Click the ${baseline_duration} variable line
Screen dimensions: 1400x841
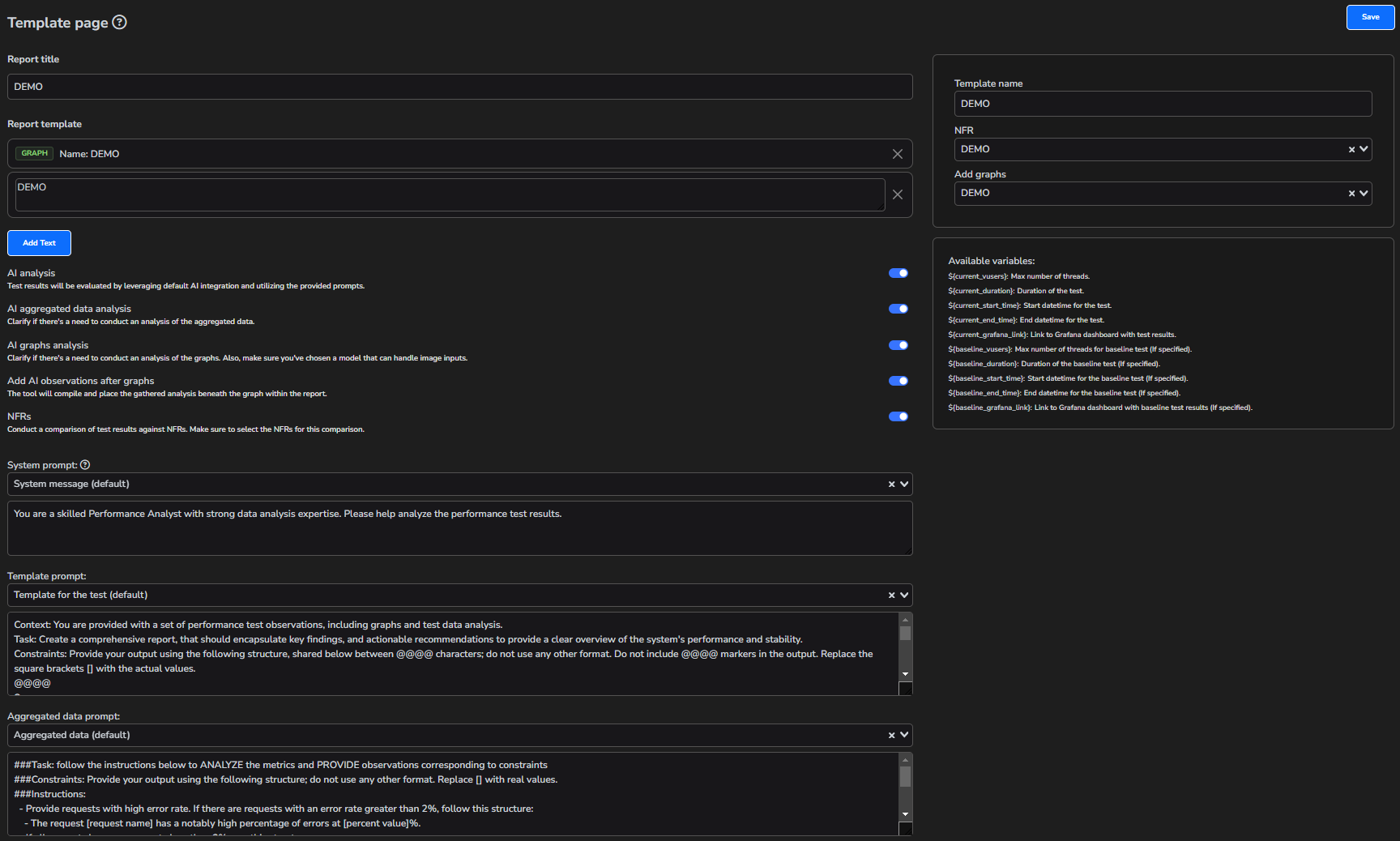(1054, 364)
